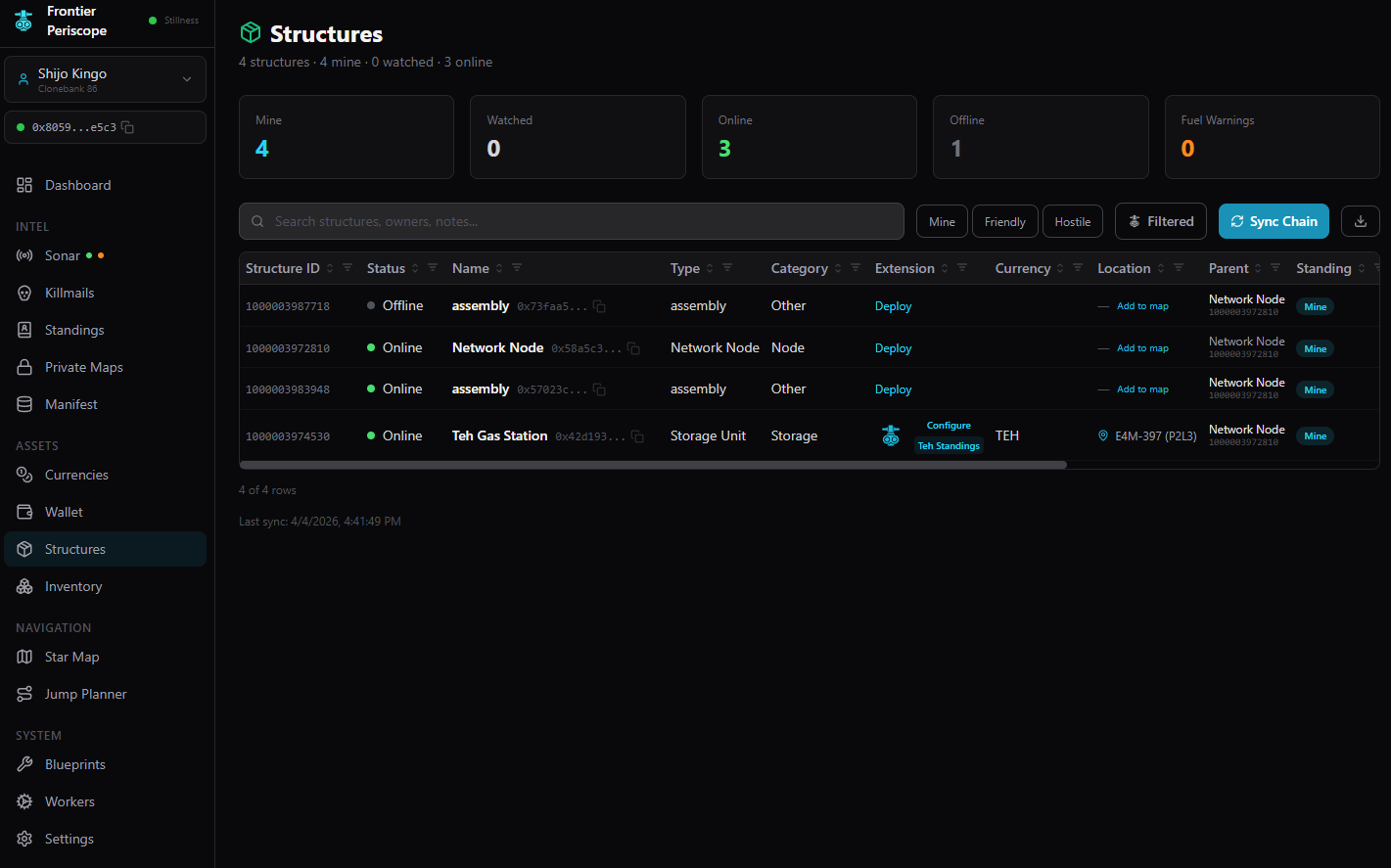This screenshot has height=868, width=1391.
Task: Click the Fuel Warnings summary card
Action: [x=1273, y=137]
